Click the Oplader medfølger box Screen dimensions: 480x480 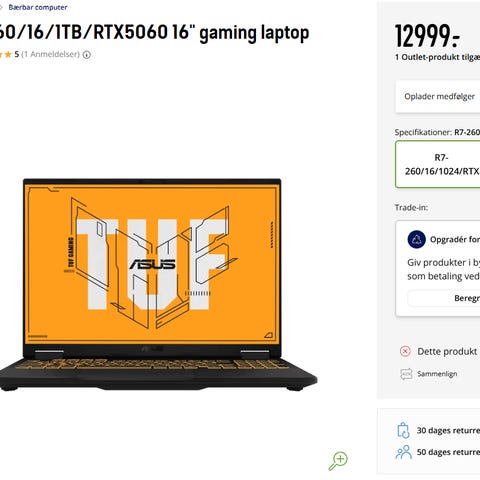(437, 97)
